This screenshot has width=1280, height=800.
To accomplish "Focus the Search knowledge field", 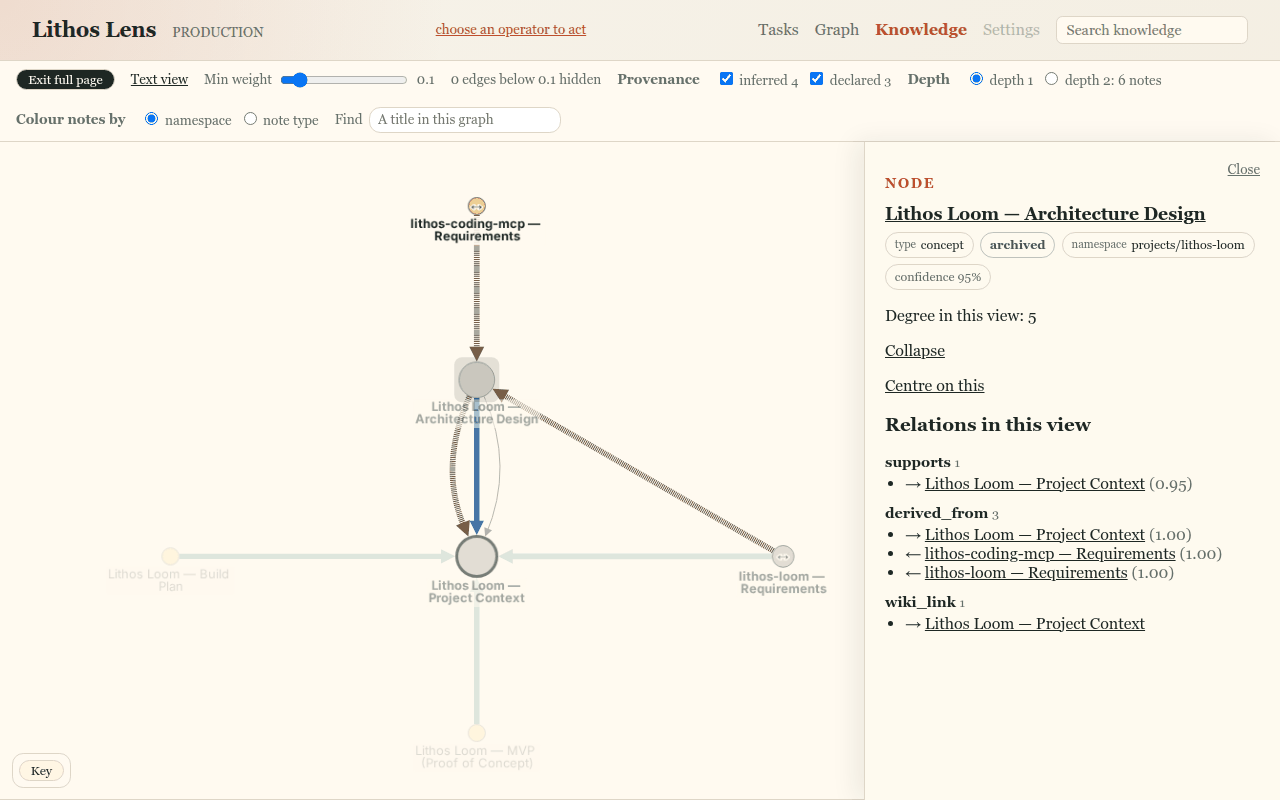I will pyautogui.click(x=1152, y=30).
